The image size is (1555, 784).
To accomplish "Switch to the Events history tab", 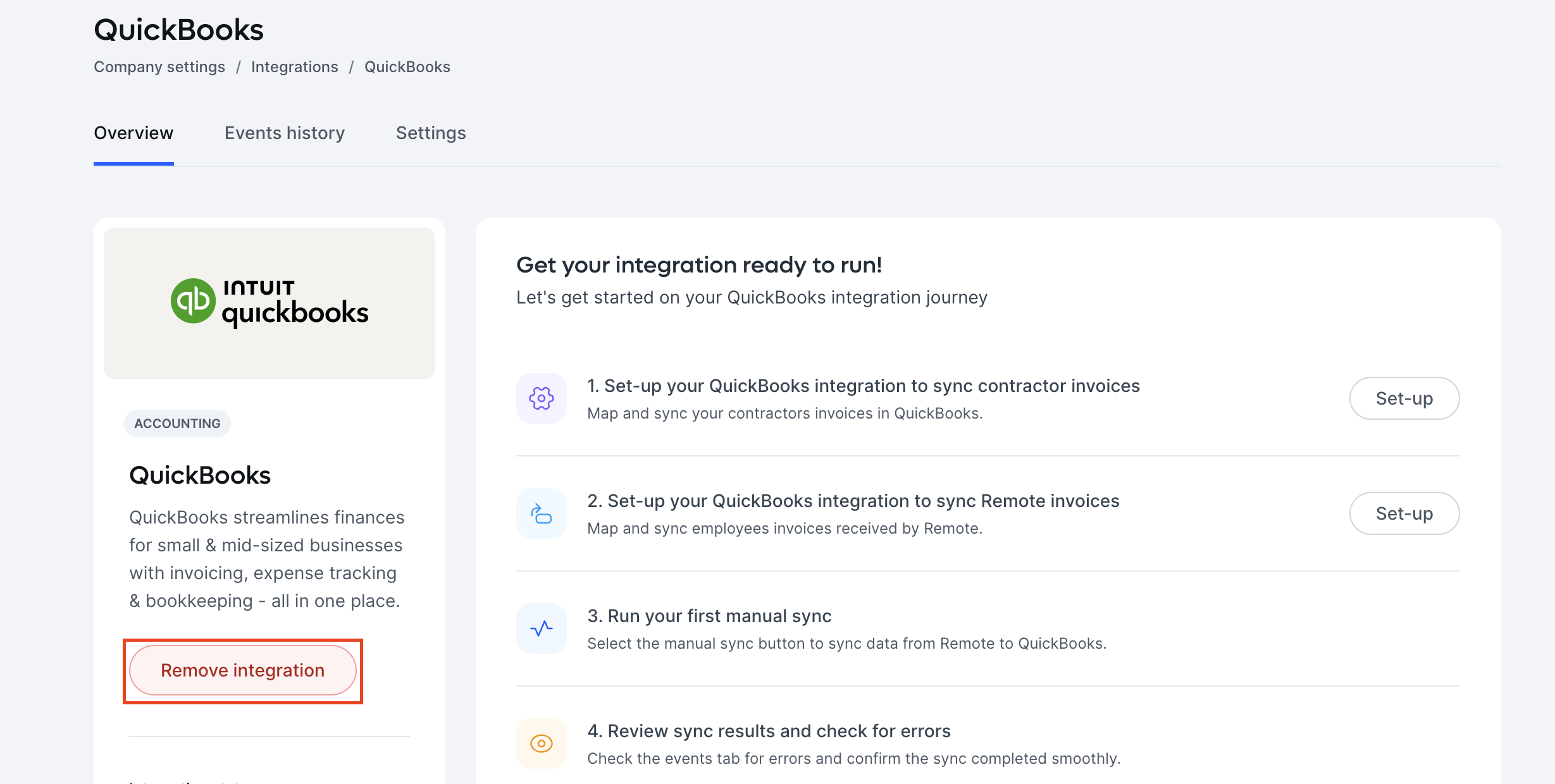I will point(285,133).
